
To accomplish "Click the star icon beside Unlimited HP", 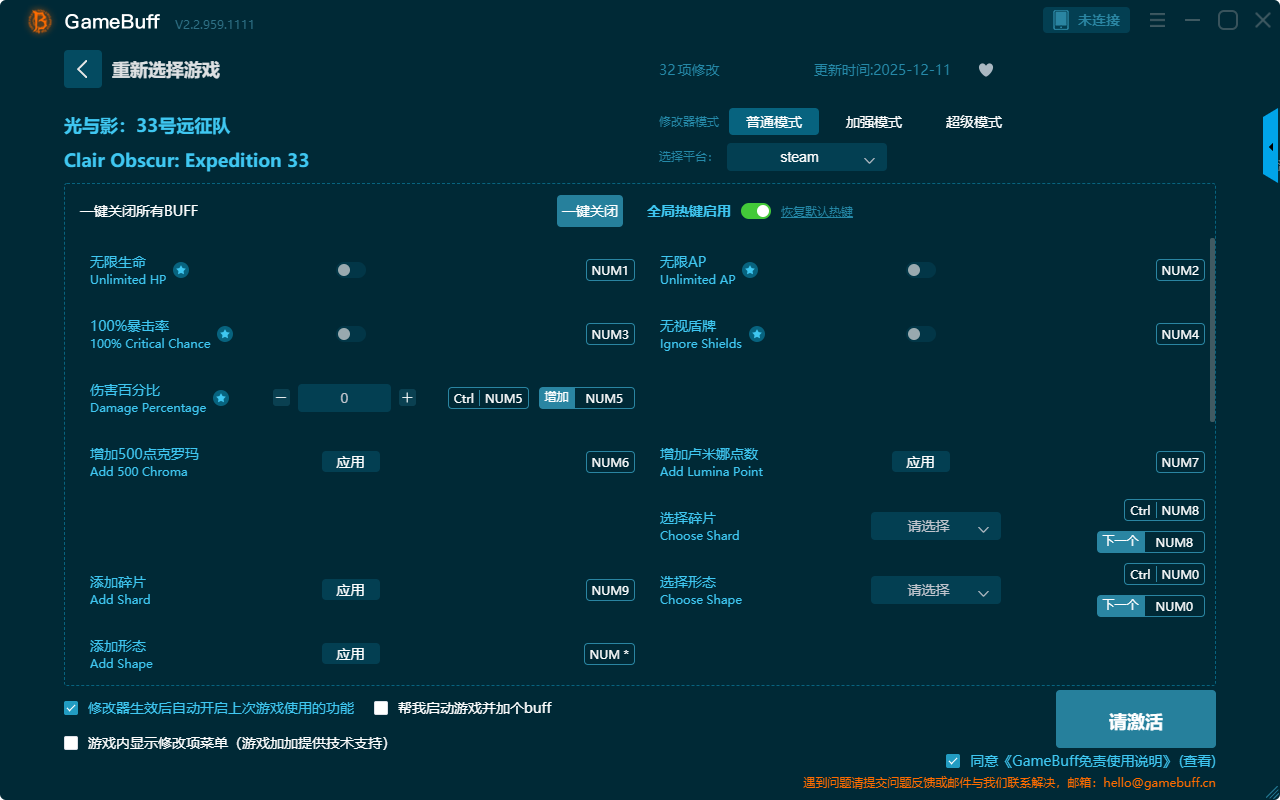I will pos(181,270).
